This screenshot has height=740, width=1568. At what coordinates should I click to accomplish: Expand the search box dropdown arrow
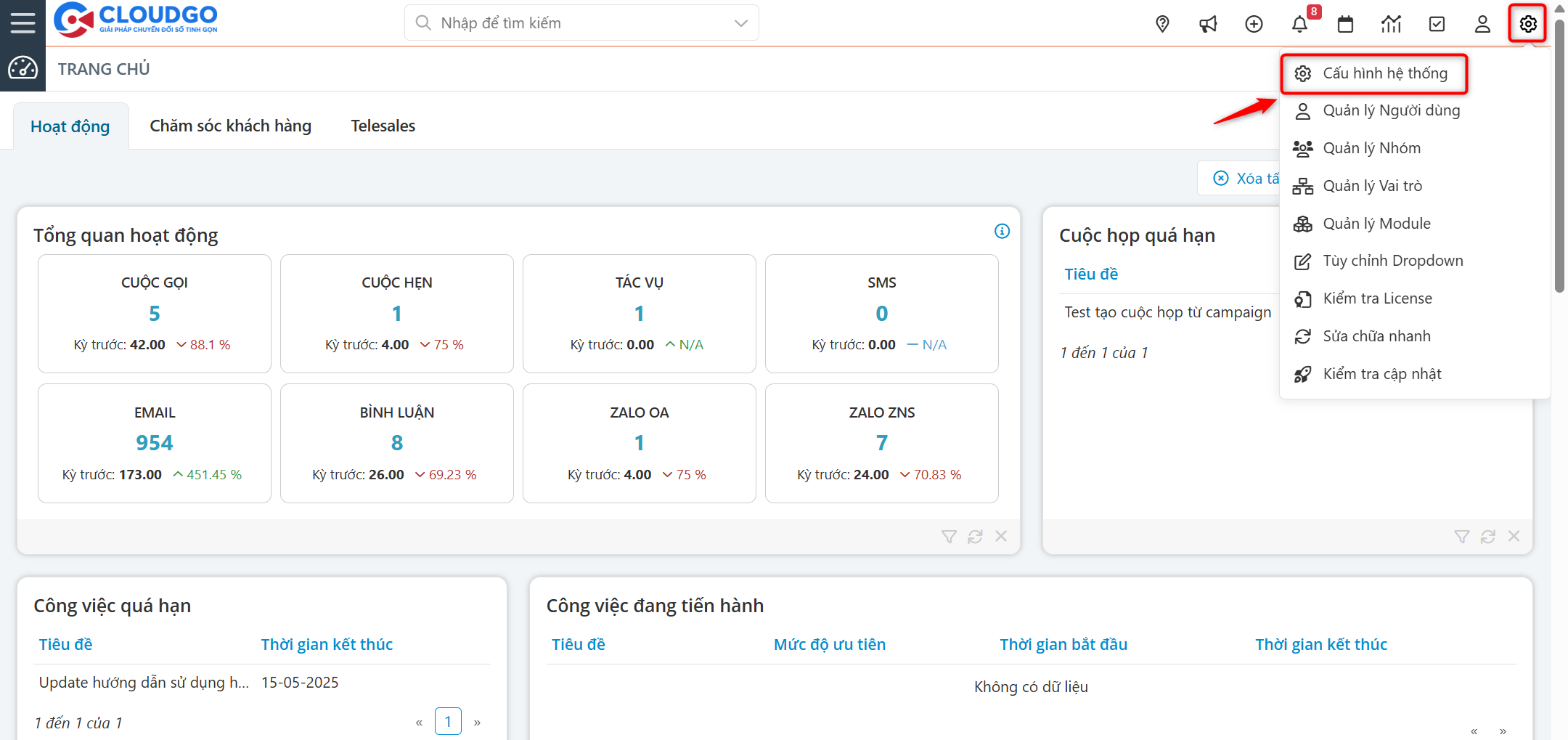point(740,23)
